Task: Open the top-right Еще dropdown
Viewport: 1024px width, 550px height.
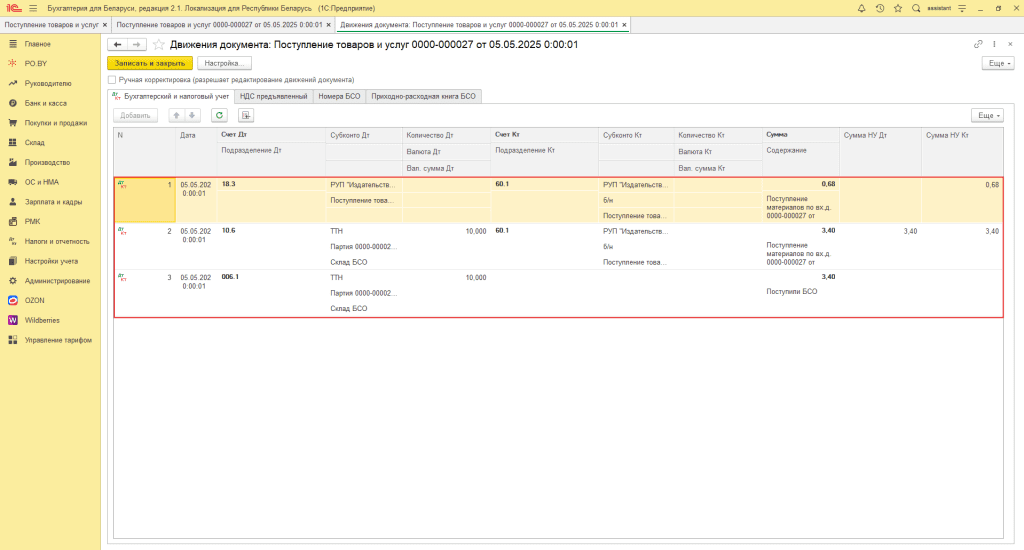Action: click(998, 63)
